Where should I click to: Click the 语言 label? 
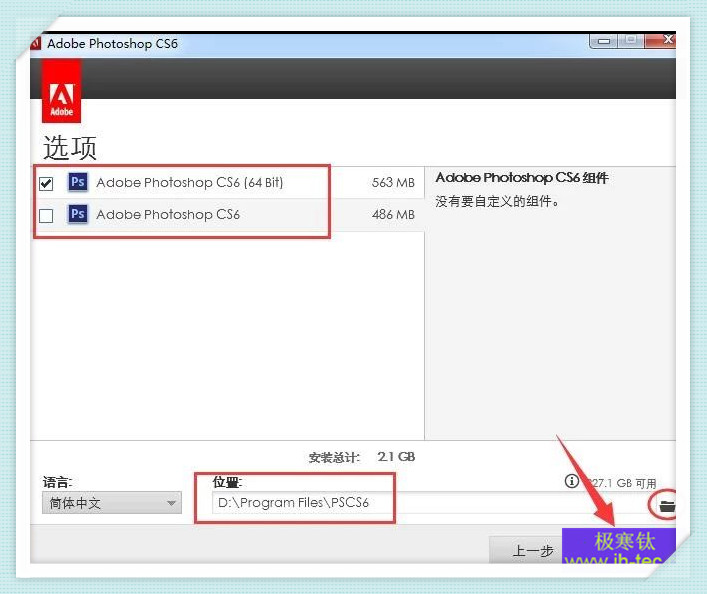click(x=57, y=482)
